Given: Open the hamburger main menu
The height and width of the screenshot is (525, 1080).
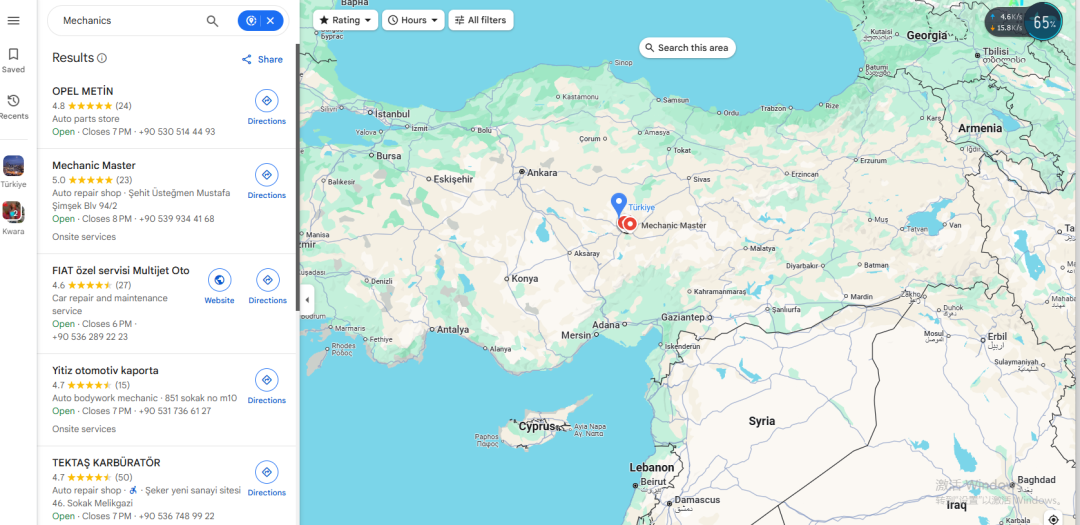Looking at the screenshot, I should [13, 21].
